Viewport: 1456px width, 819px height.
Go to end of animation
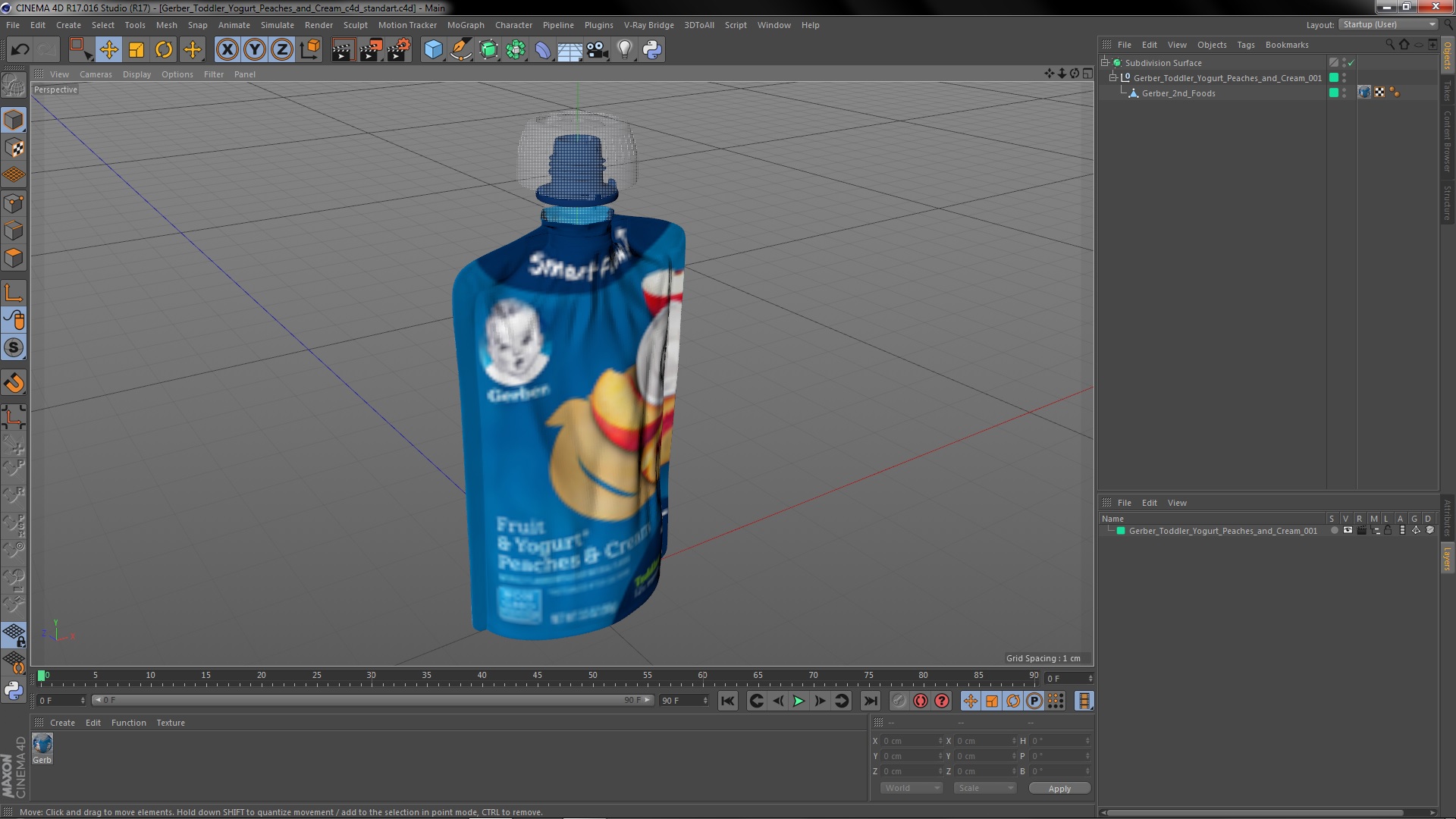tap(871, 701)
